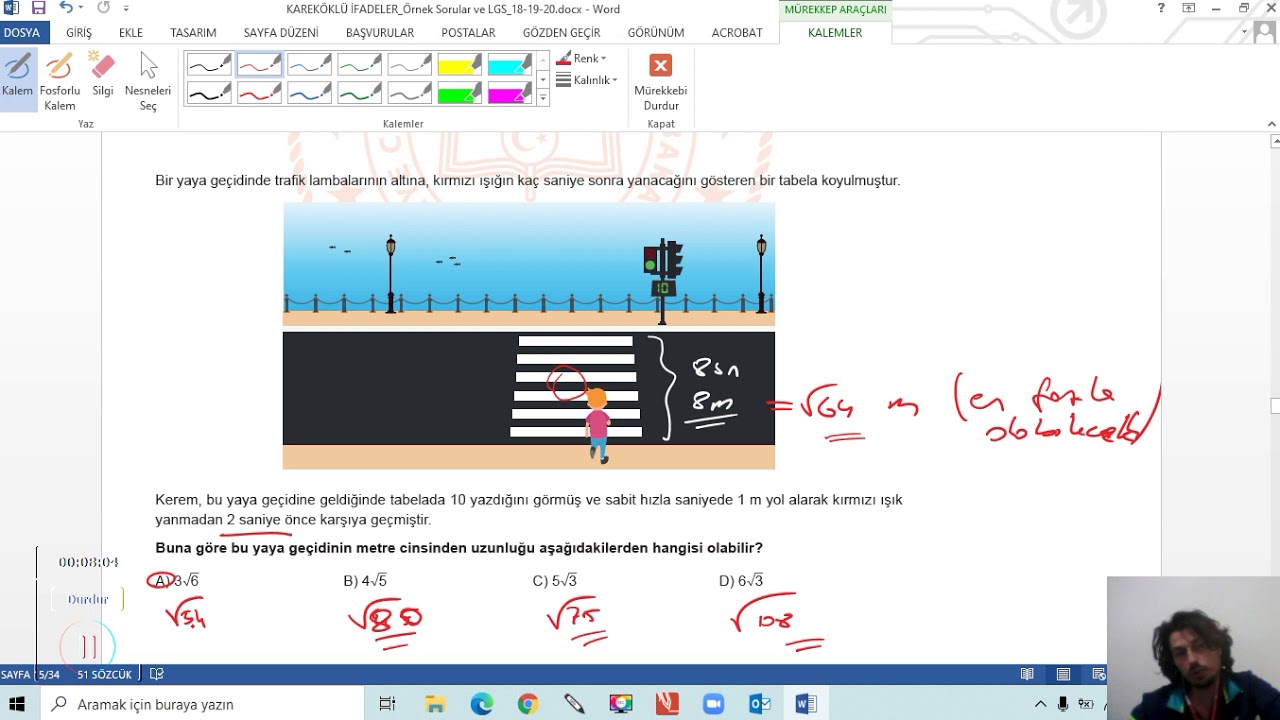Open the BAŞVURULAR ribbon tab

pos(380,33)
